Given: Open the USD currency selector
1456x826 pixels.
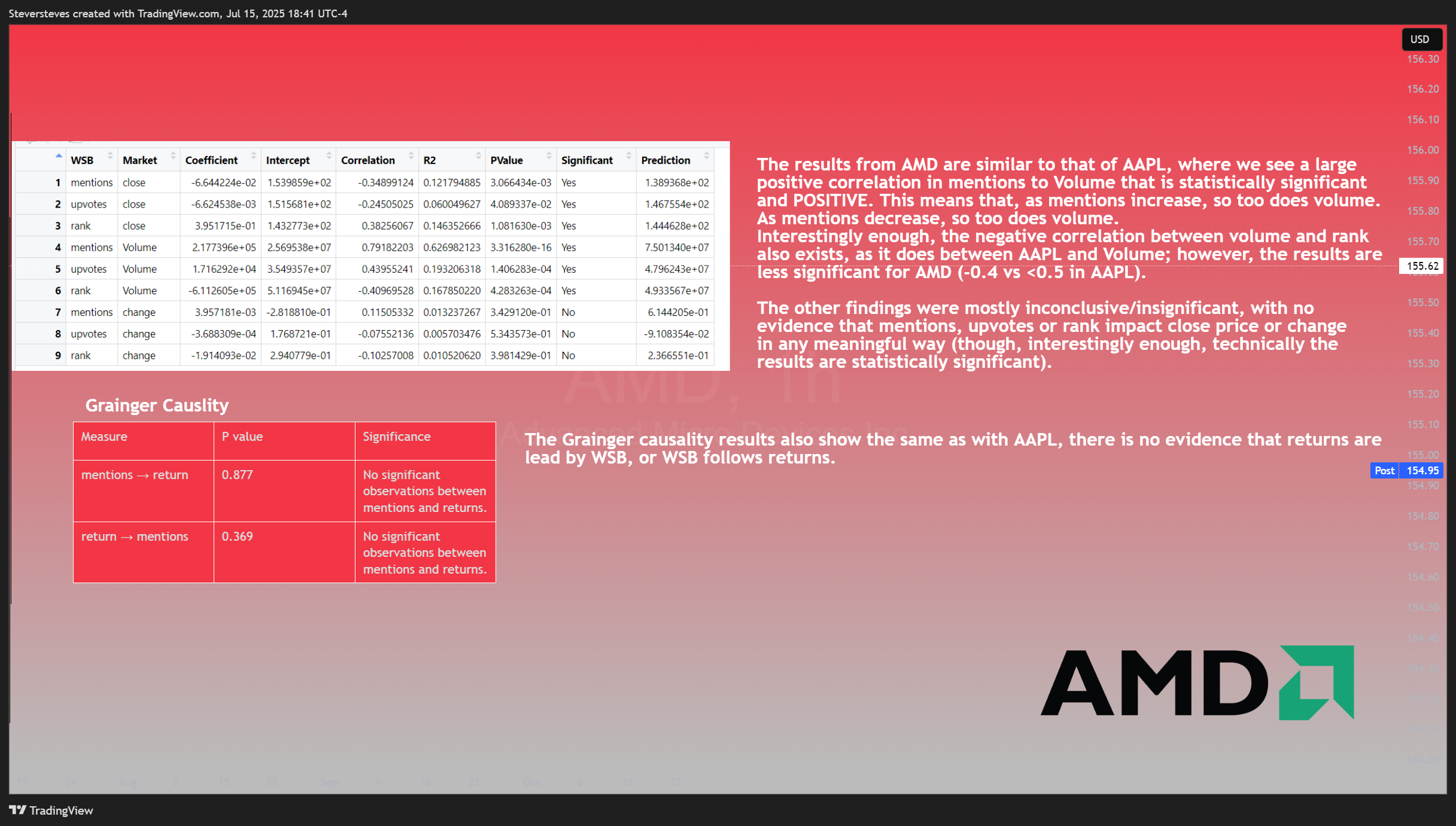Looking at the screenshot, I should coord(1421,39).
